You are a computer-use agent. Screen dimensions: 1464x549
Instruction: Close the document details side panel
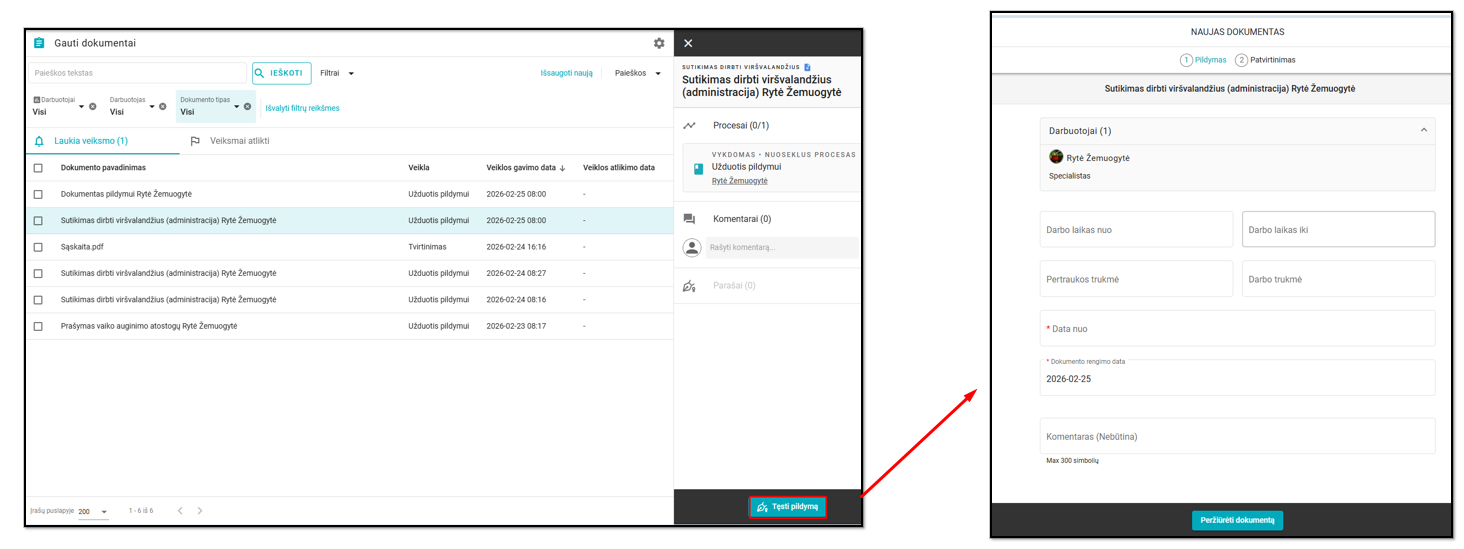pyautogui.click(x=688, y=43)
